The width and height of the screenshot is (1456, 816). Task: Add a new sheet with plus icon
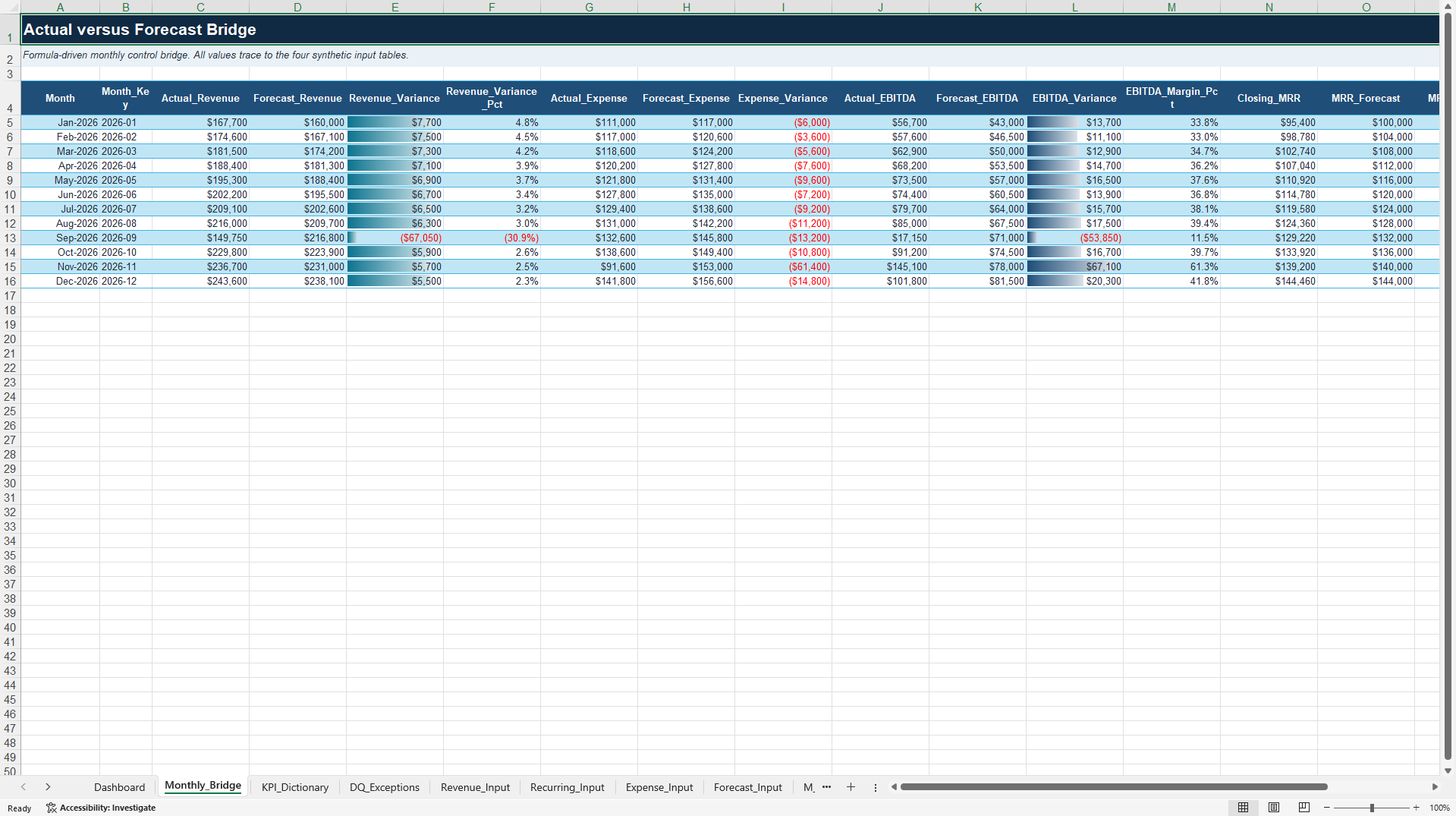(851, 787)
